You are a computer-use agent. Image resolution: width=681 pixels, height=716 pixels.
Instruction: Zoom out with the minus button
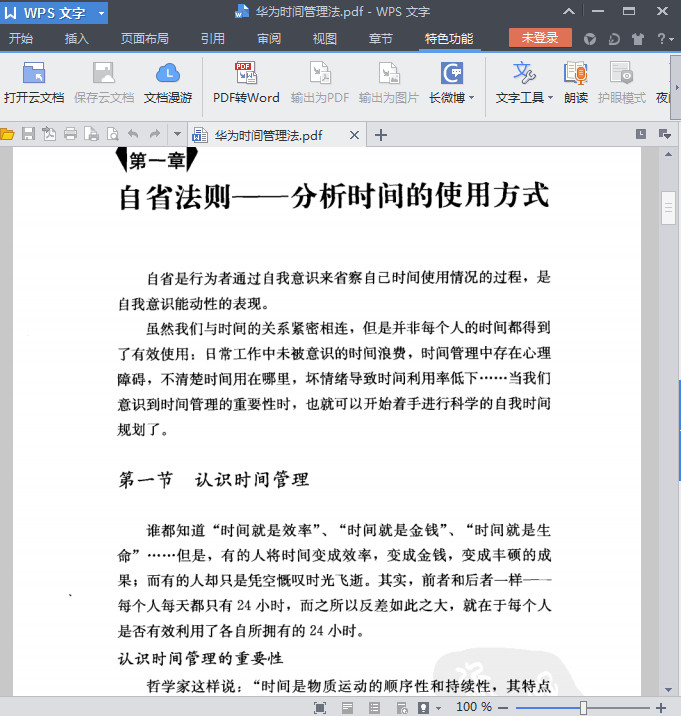[x=503, y=707]
